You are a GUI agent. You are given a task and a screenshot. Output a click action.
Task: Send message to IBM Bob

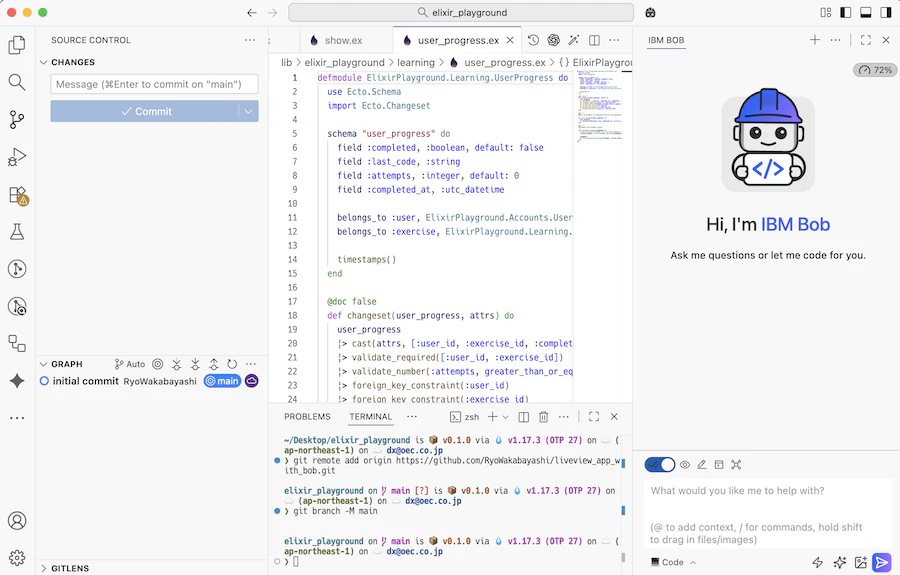click(882, 562)
